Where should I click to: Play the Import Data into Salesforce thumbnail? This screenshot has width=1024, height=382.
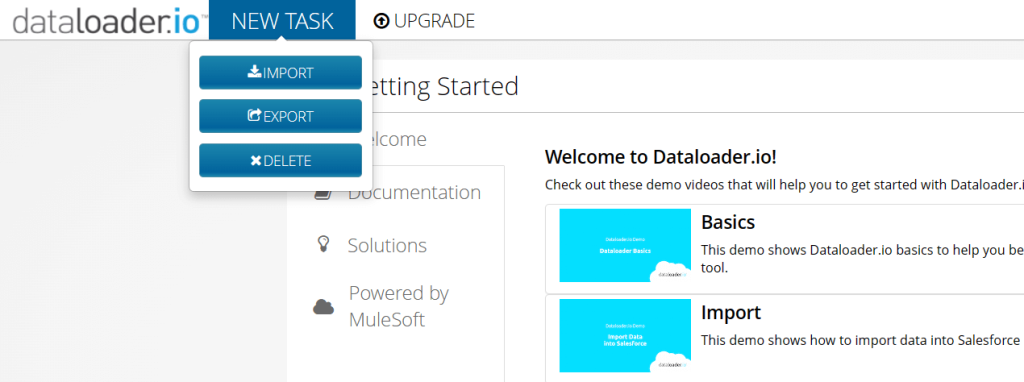pos(625,336)
